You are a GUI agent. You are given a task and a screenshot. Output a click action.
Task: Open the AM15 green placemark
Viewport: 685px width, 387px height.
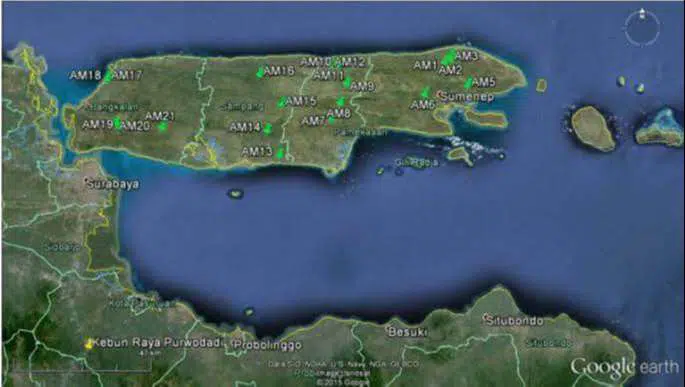pos(282,103)
